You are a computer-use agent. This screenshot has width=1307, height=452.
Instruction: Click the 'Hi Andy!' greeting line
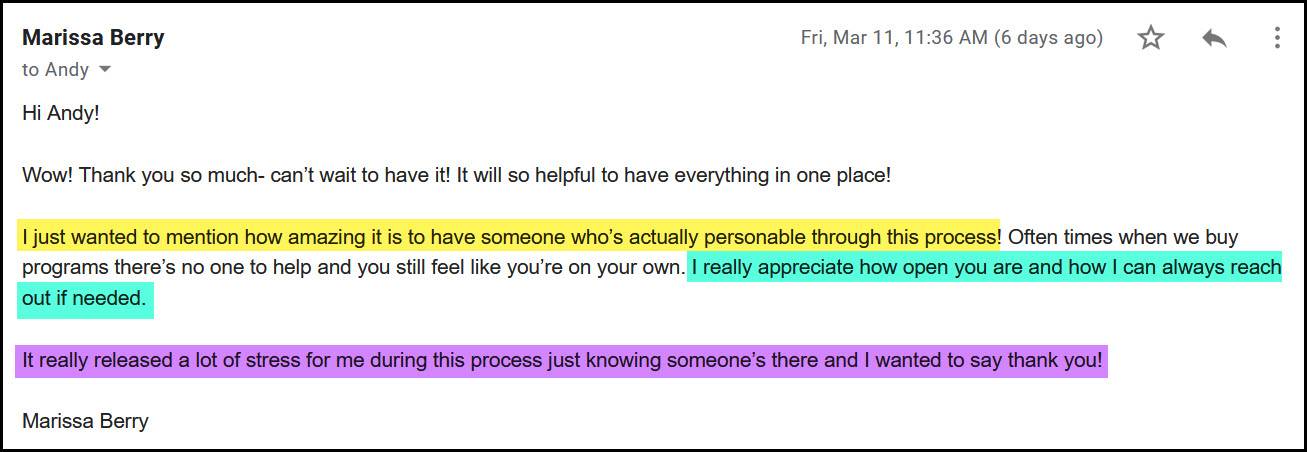[x=61, y=113]
